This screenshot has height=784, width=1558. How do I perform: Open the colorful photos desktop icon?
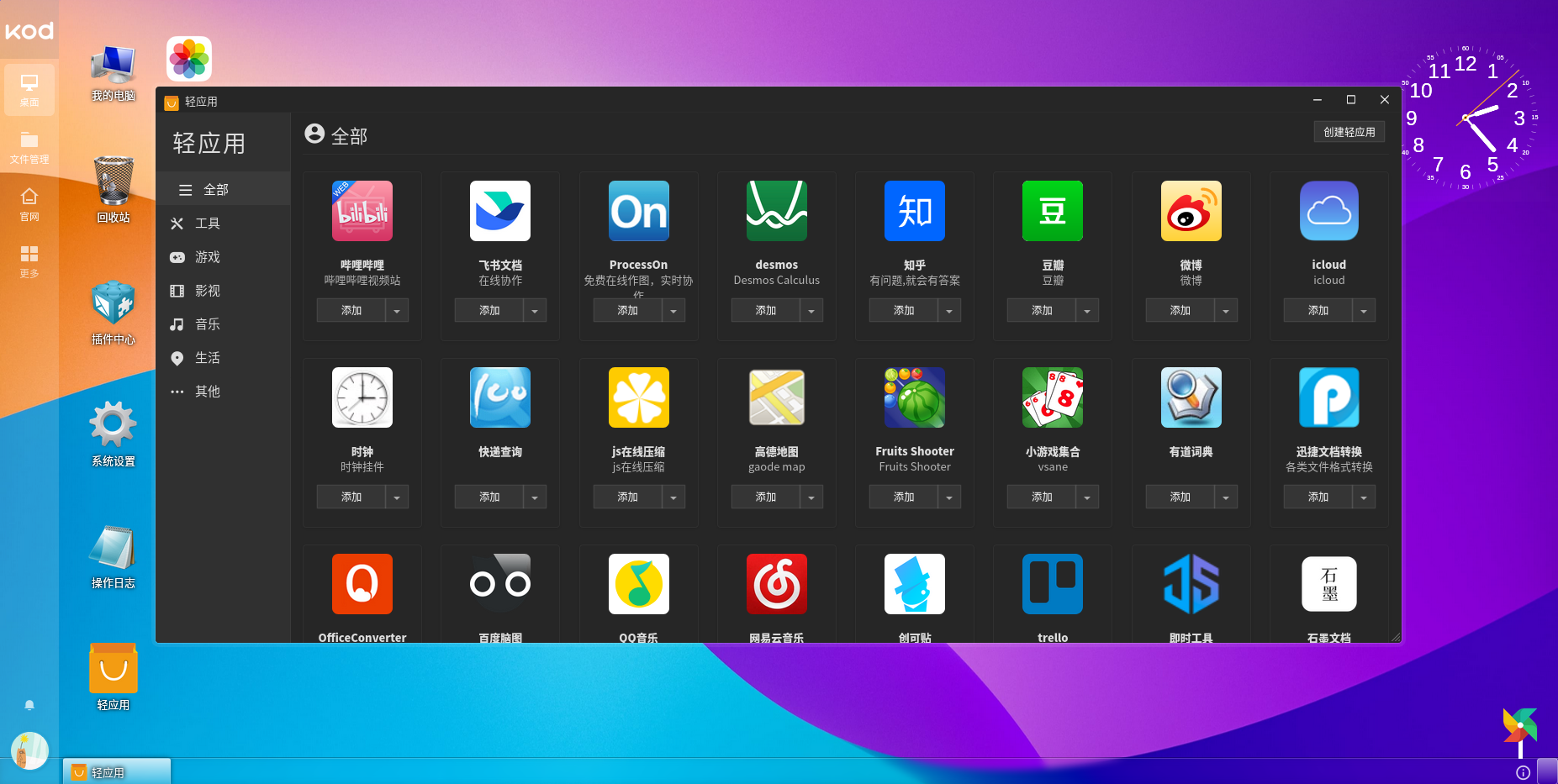189,59
